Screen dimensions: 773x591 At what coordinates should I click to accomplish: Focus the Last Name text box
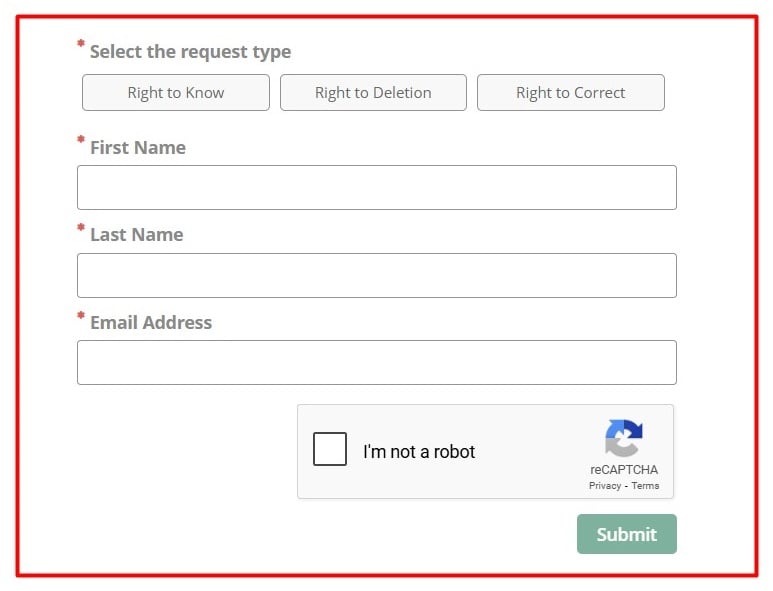[x=376, y=275]
